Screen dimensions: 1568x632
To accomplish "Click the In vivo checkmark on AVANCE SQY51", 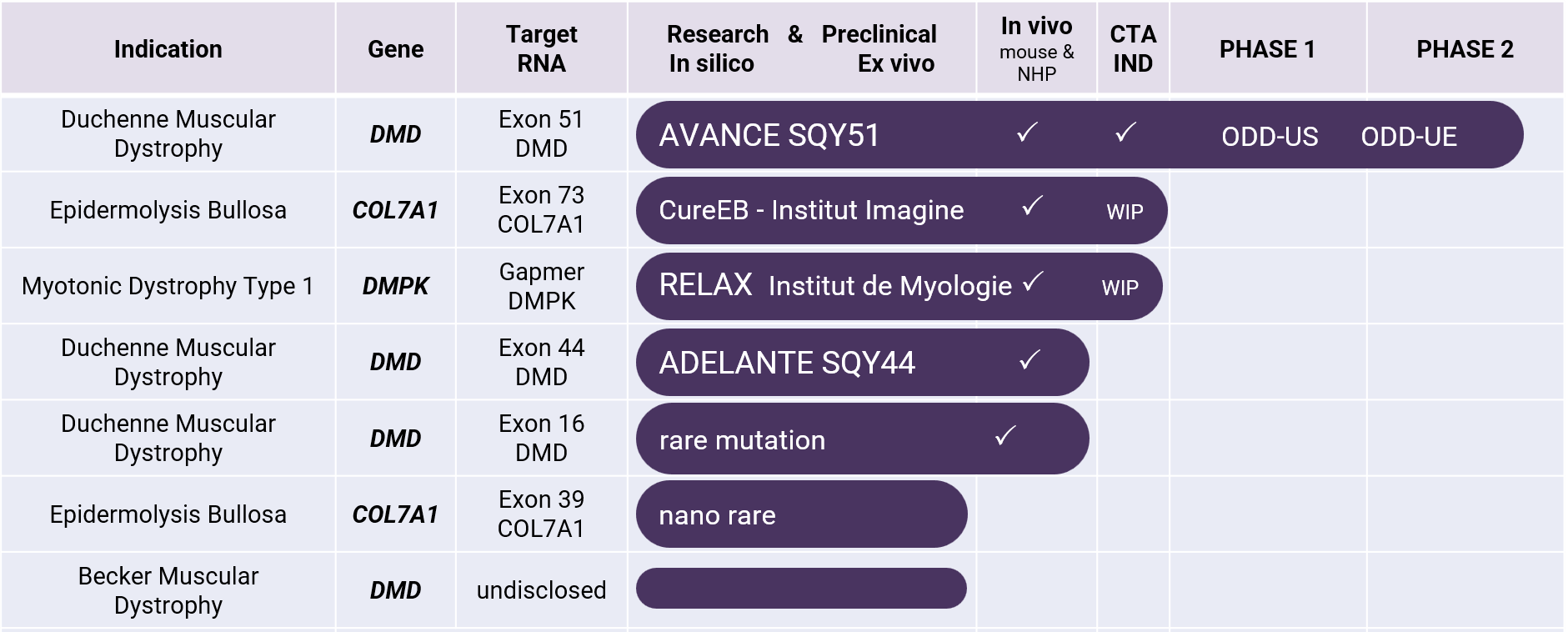I will coord(1027,132).
